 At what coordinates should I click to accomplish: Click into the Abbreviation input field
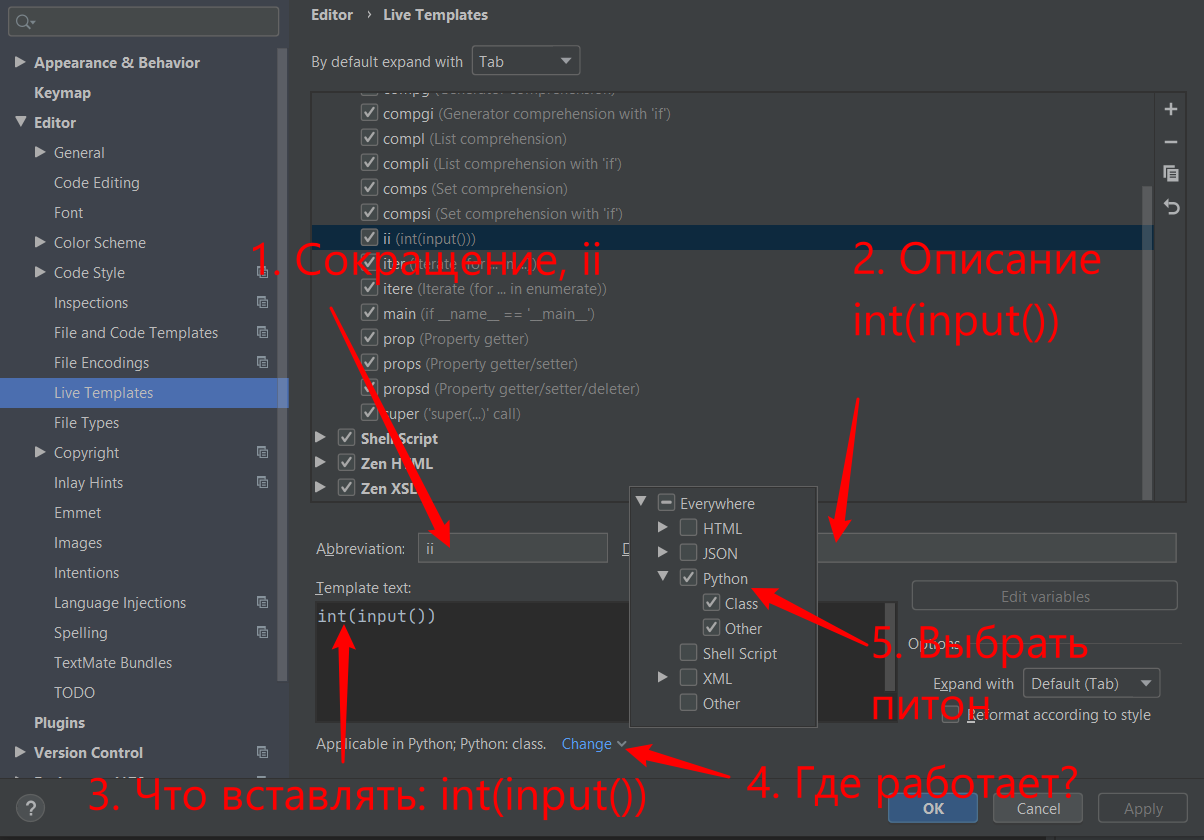(512, 548)
